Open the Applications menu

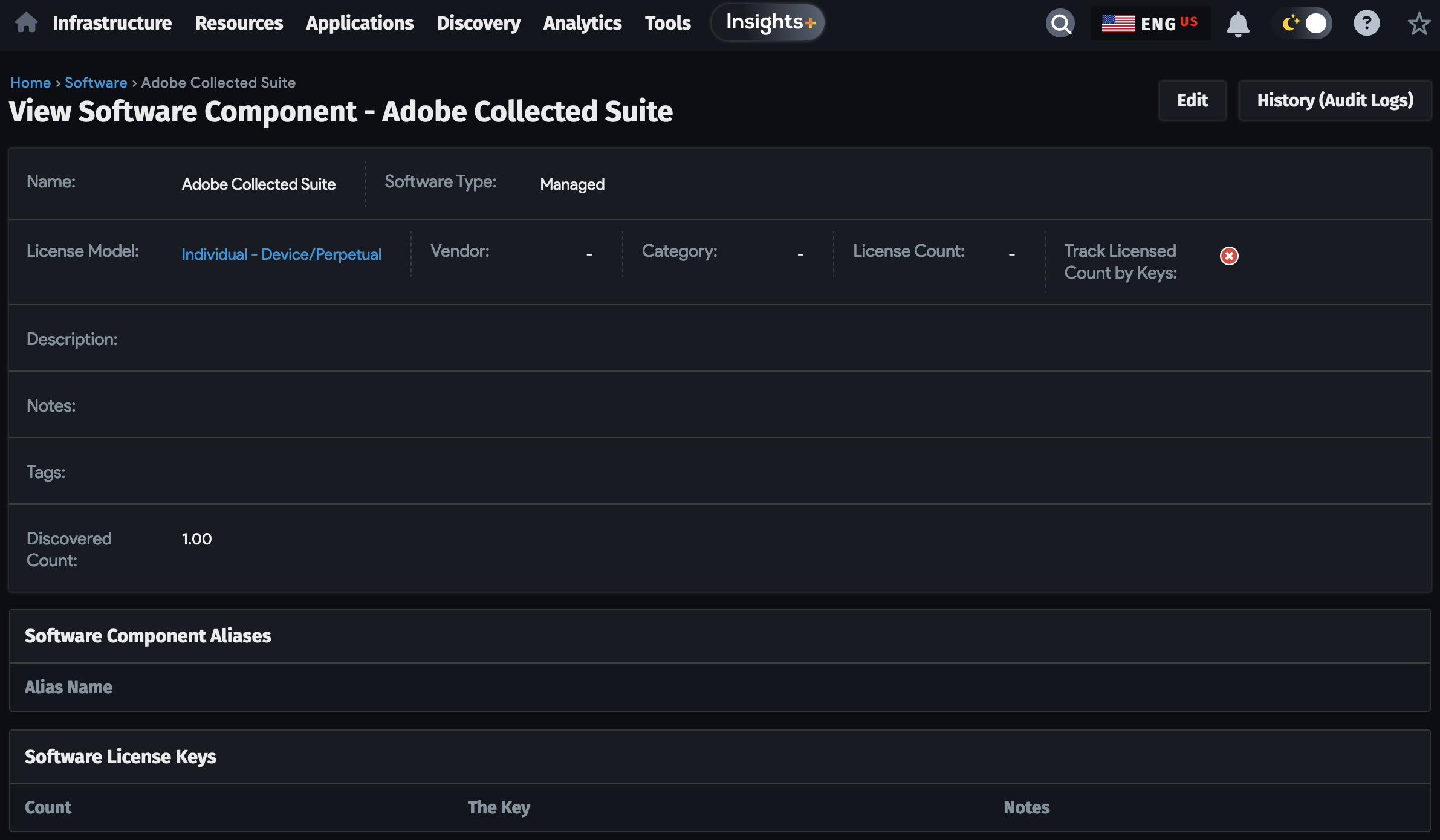360,23
